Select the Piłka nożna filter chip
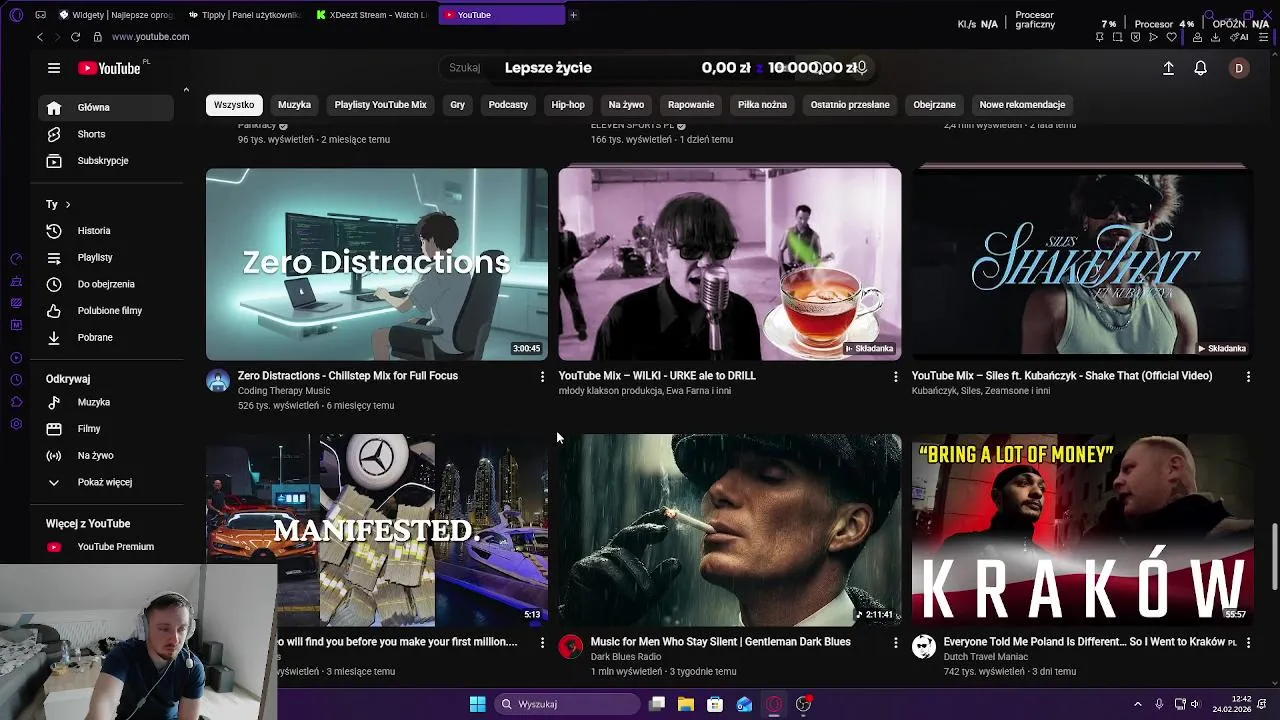The height and width of the screenshot is (720, 1280). pyautogui.click(x=762, y=105)
